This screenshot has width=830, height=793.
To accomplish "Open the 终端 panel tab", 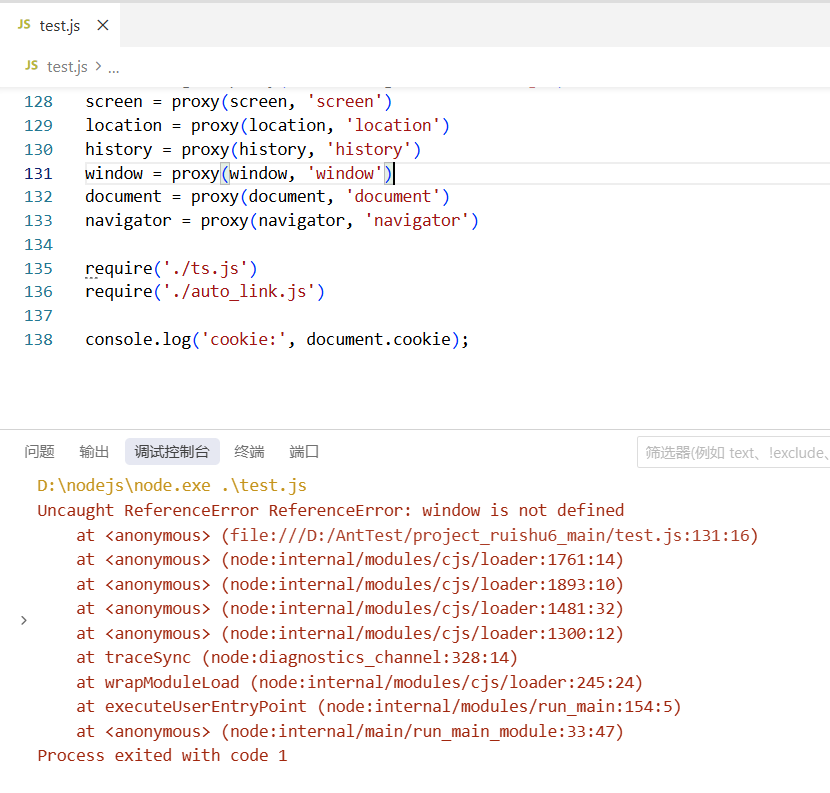I will pos(249,452).
